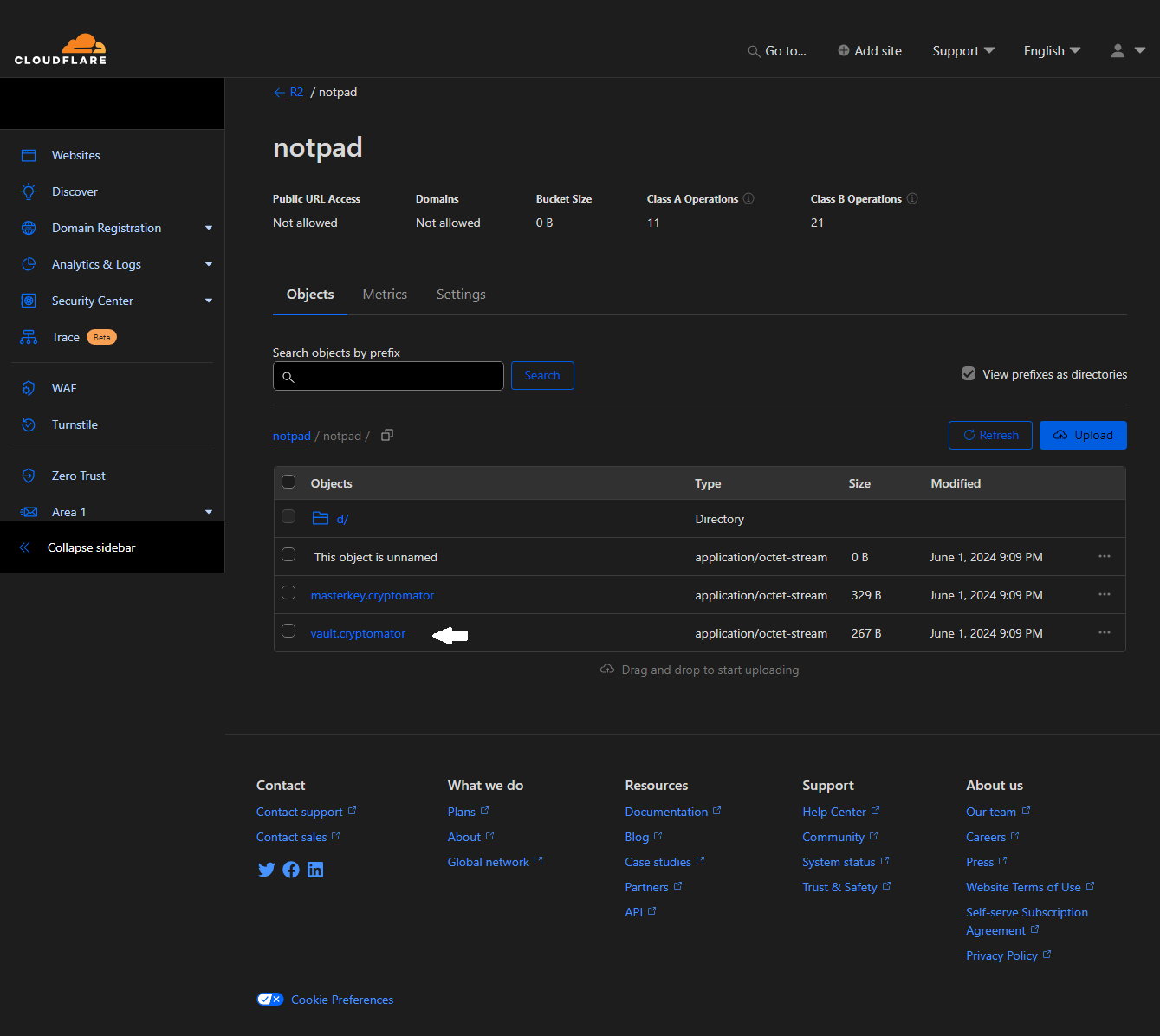Tick the select-all Objects header checkbox
The image size is (1160, 1036).
(288, 482)
